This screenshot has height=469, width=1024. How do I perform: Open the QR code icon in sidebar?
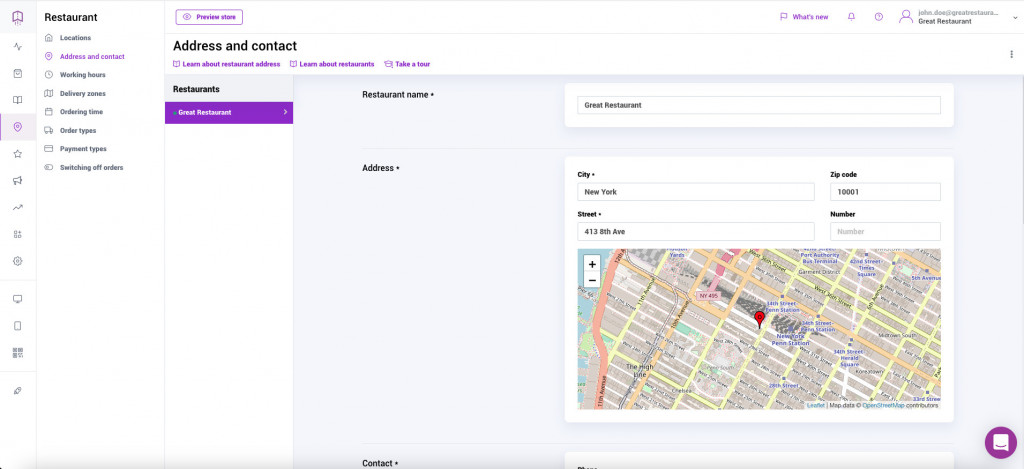17,352
